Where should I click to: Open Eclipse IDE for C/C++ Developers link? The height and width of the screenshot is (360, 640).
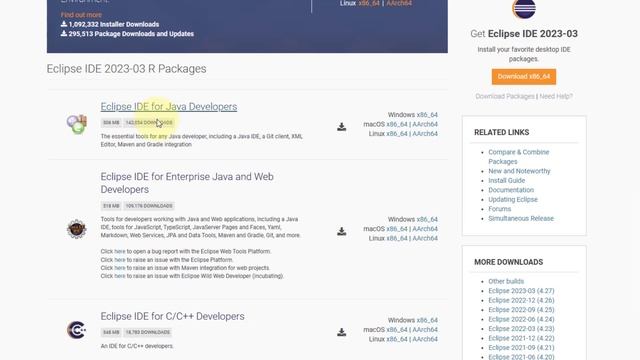pyautogui.click(x=172, y=316)
